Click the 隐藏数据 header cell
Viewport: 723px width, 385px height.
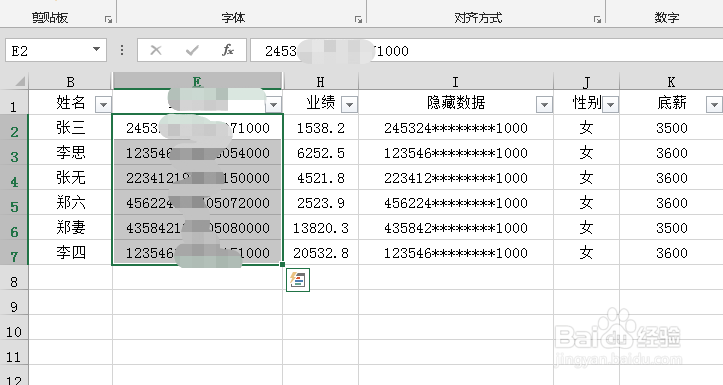point(456,102)
